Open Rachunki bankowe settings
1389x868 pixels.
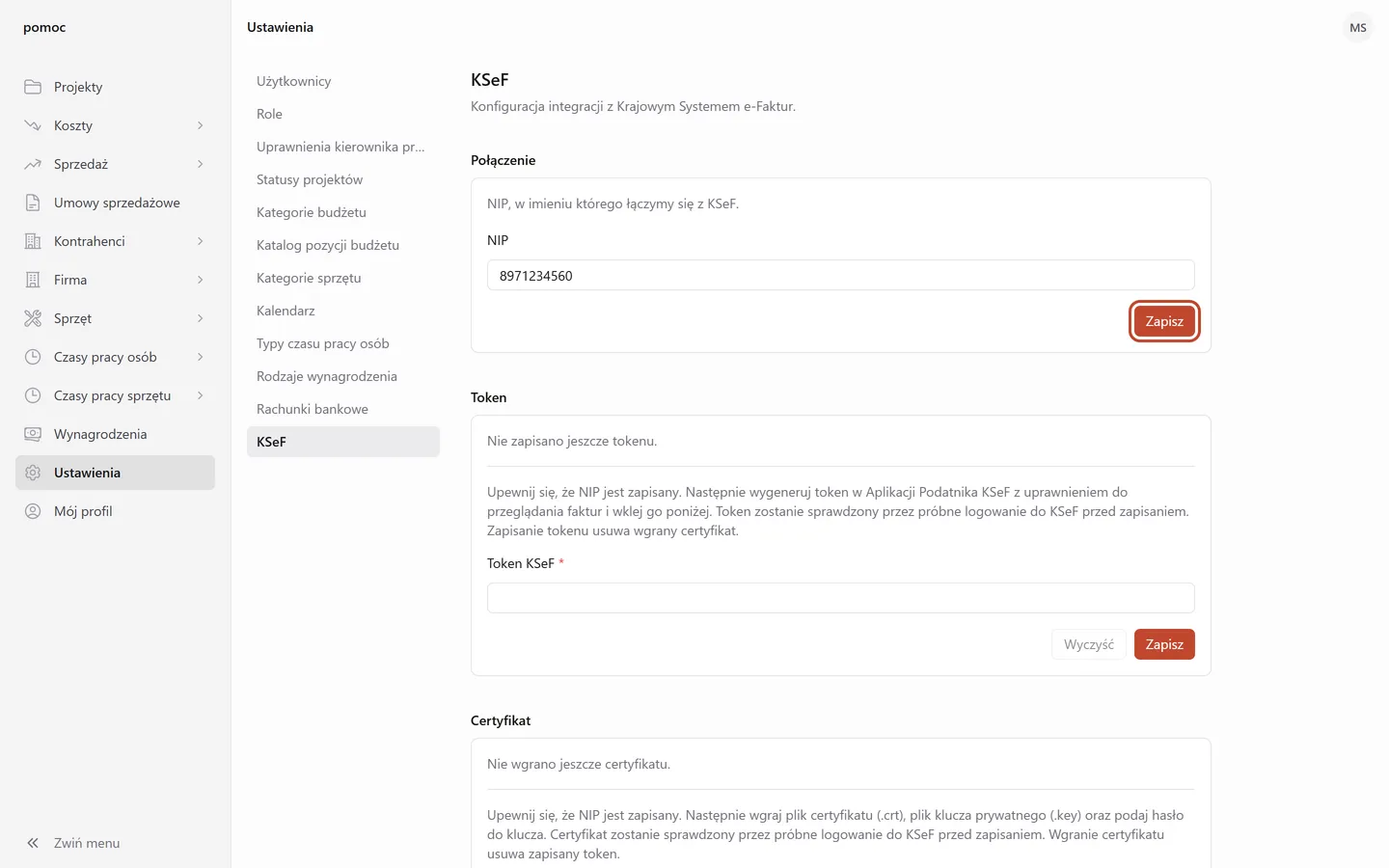pos(343,409)
